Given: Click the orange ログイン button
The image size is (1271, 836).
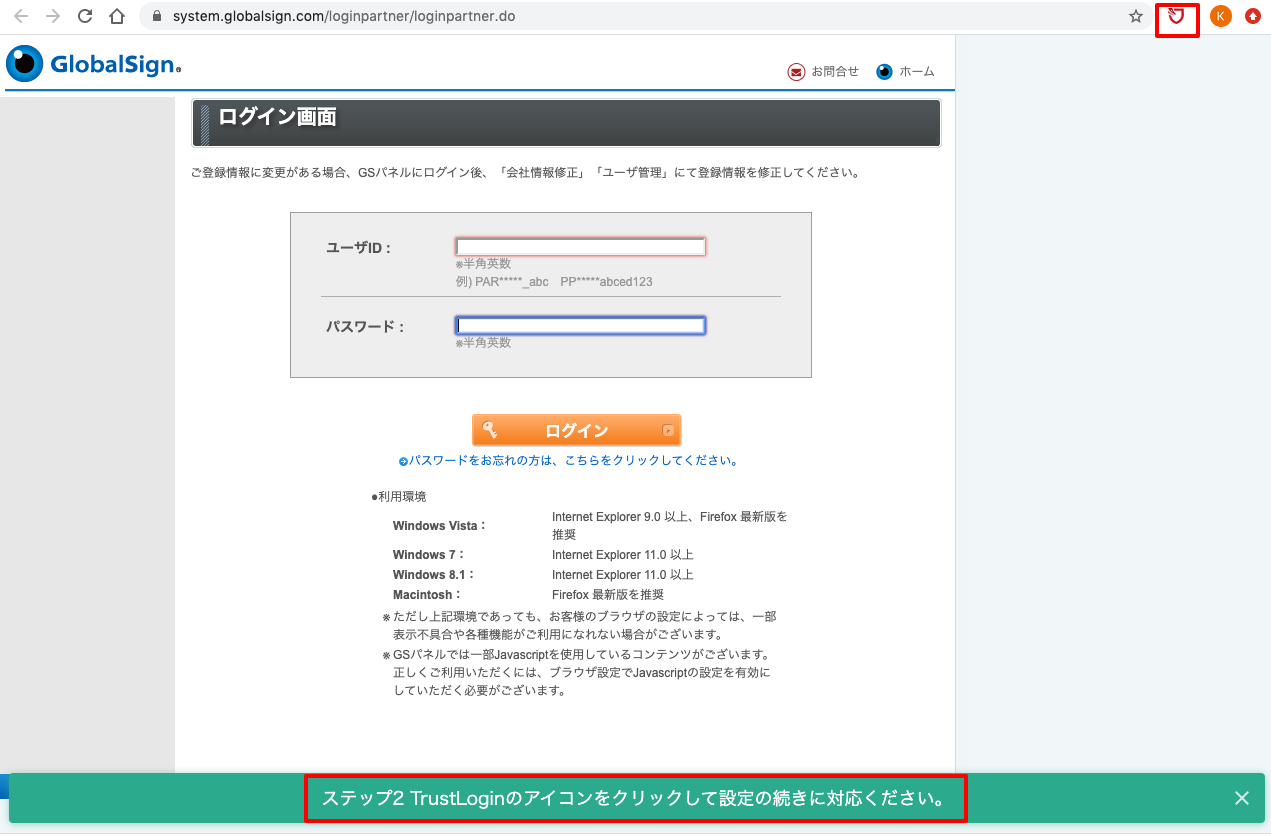Looking at the screenshot, I should tap(577, 430).
